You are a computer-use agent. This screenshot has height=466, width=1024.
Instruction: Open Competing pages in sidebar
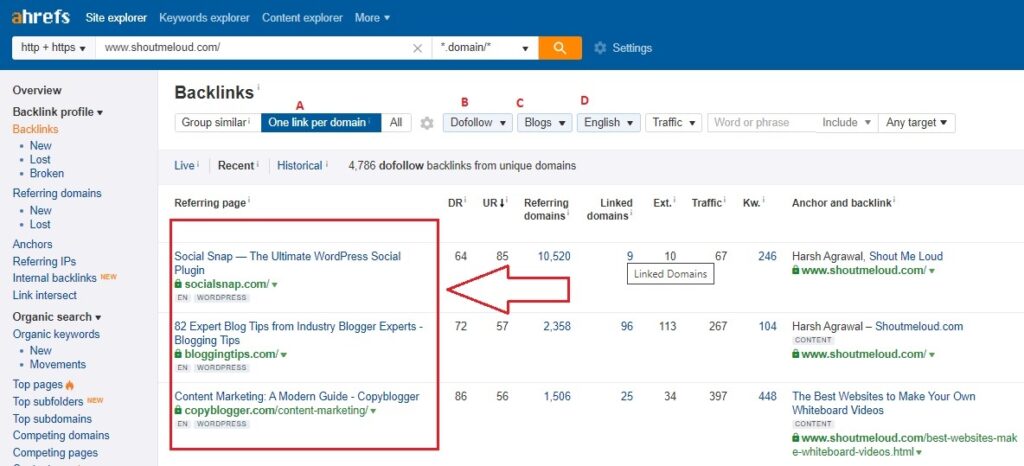(x=55, y=452)
